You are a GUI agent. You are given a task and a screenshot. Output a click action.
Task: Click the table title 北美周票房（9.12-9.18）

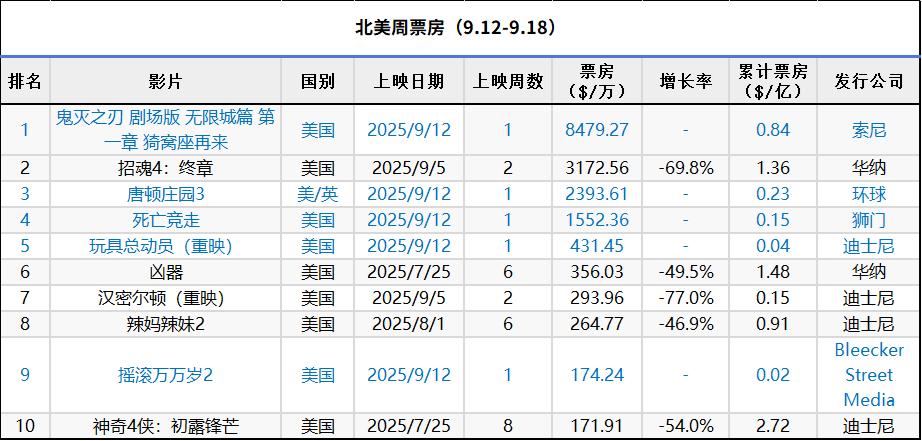456,28
